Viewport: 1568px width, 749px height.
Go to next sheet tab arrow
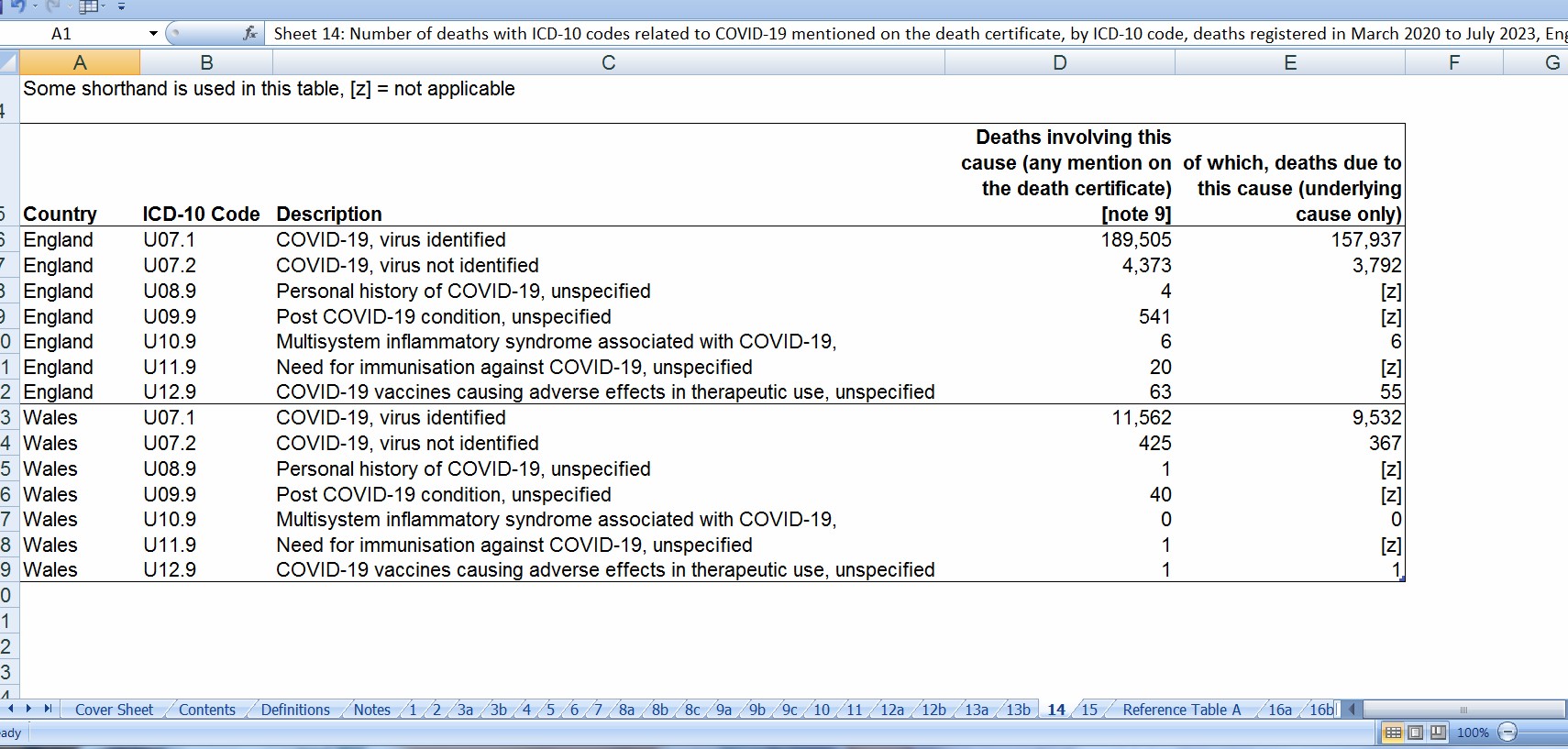(x=28, y=709)
